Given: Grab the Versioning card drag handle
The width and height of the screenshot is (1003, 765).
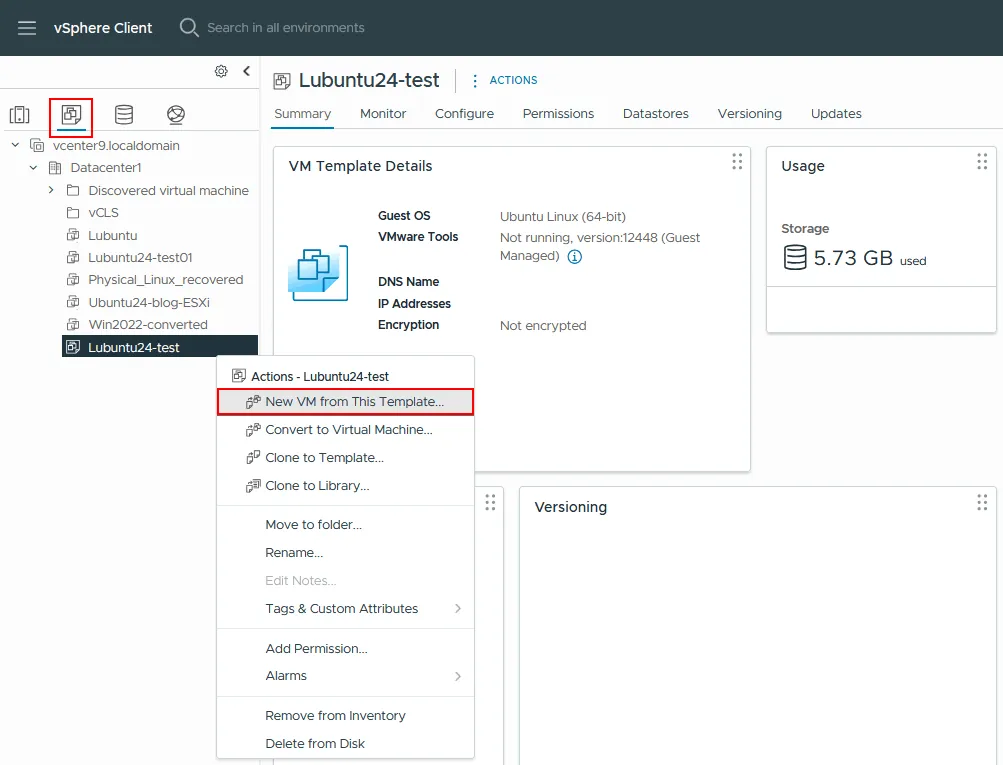Looking at the screenshot, I should [x=982, y=502].
